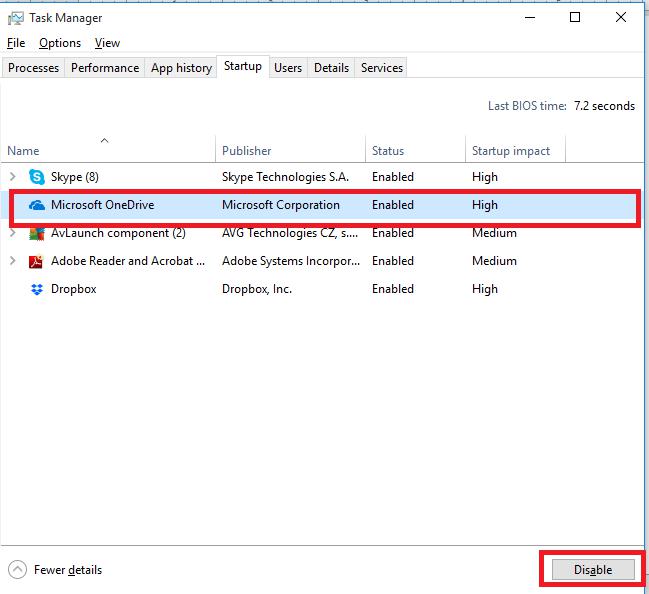Expand the Skype (8) group
The width and height of the screenshot is (649, 594).
click(12, 177)
